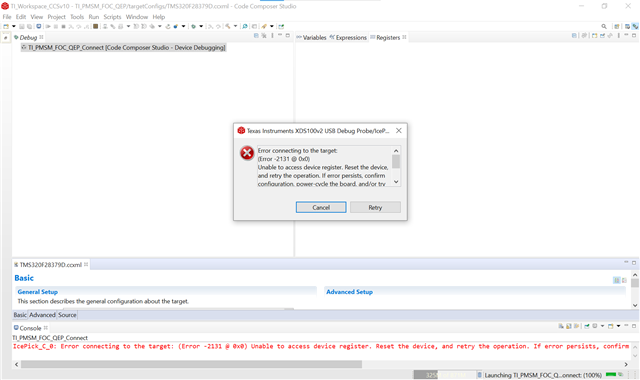Click Cancel in the error dialog

coord(321,207)
